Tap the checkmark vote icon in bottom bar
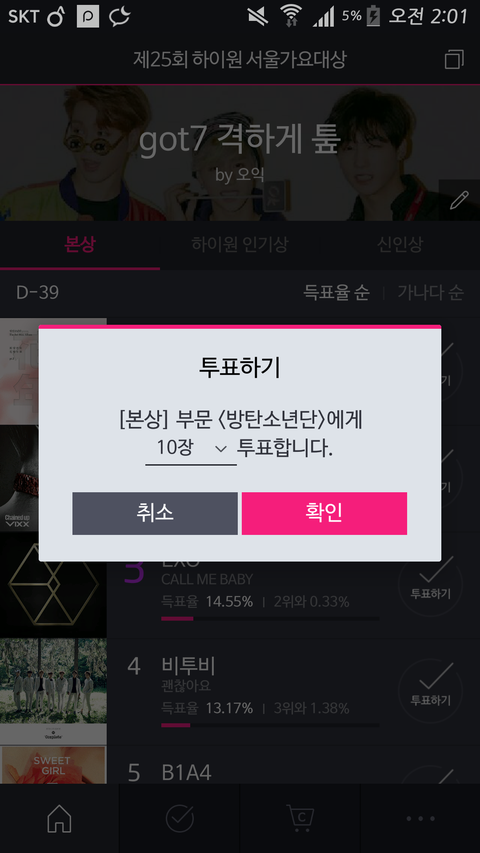The image size is (480, 853). coord(180,818)
